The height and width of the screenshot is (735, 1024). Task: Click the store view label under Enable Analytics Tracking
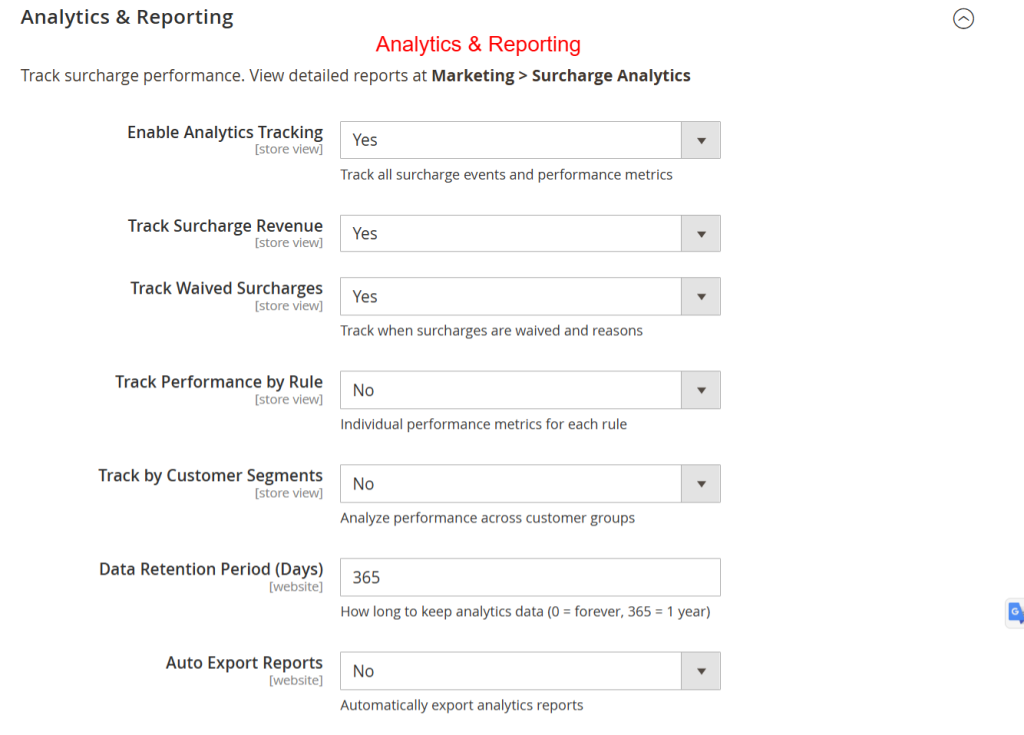pos(289,148)
